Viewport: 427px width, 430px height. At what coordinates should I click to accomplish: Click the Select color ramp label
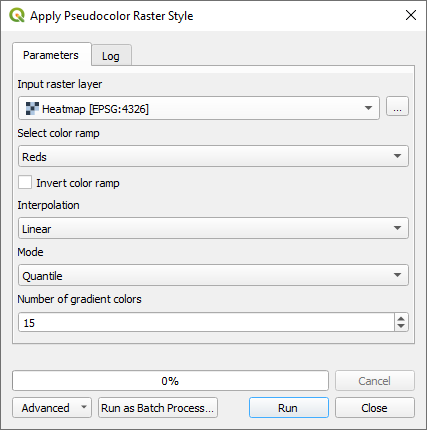(58, 133)
